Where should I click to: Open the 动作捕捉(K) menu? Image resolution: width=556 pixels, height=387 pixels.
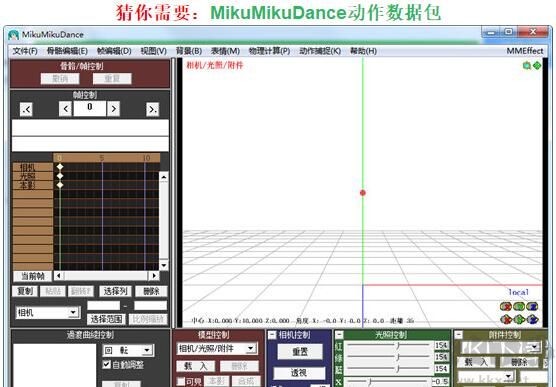pyautogui.click(x=320, y=51)
